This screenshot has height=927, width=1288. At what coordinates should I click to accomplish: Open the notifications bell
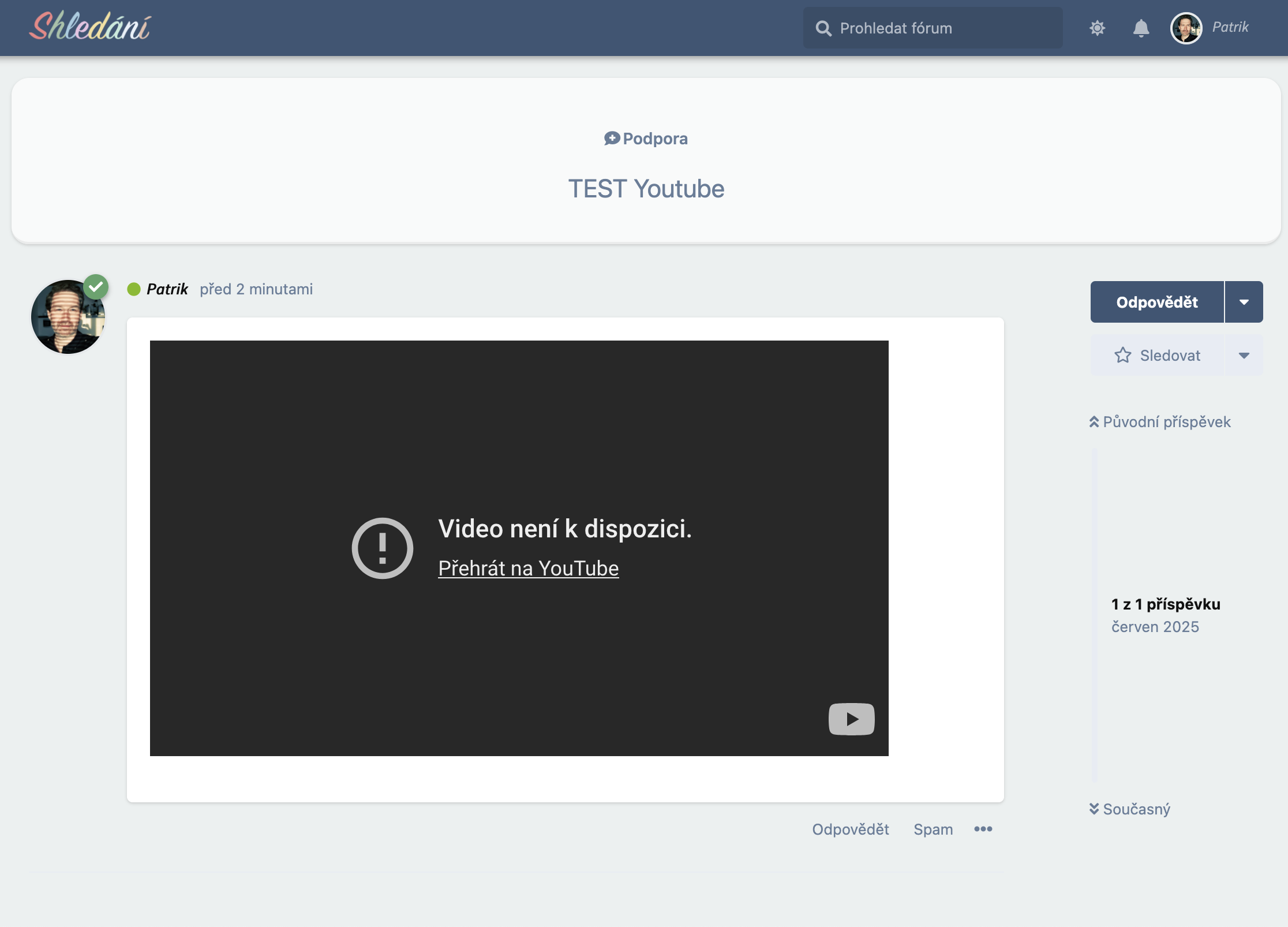tap(1141, 28)
